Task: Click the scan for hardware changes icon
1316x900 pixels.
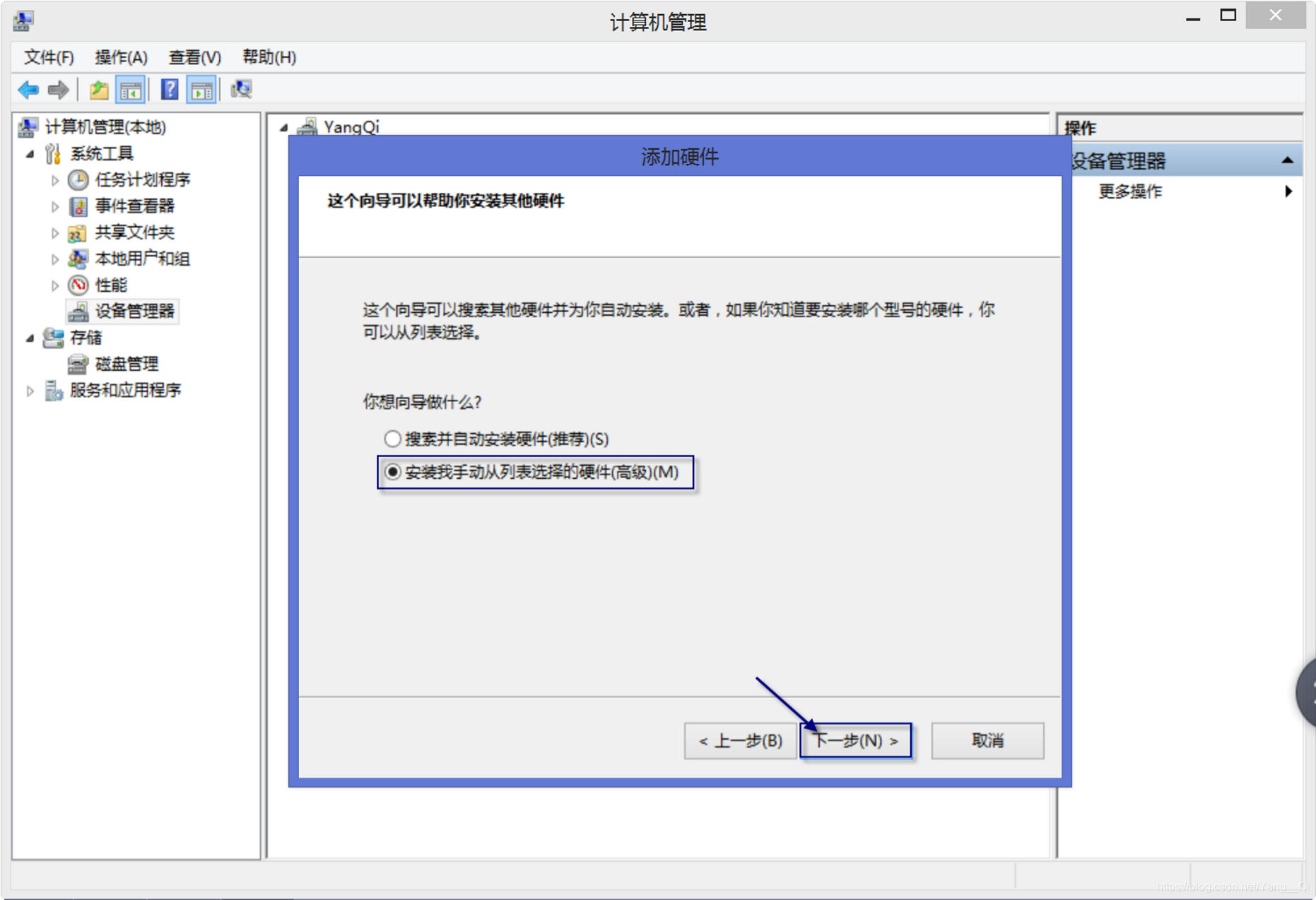Action: (241, 90)
